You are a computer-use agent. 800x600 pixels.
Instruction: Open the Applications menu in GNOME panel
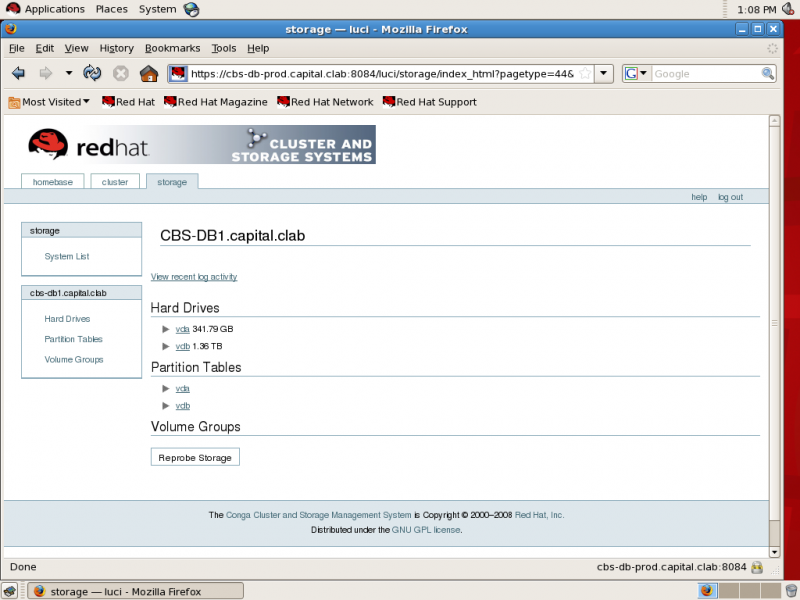pyautogui.click(x=46, y=9)
